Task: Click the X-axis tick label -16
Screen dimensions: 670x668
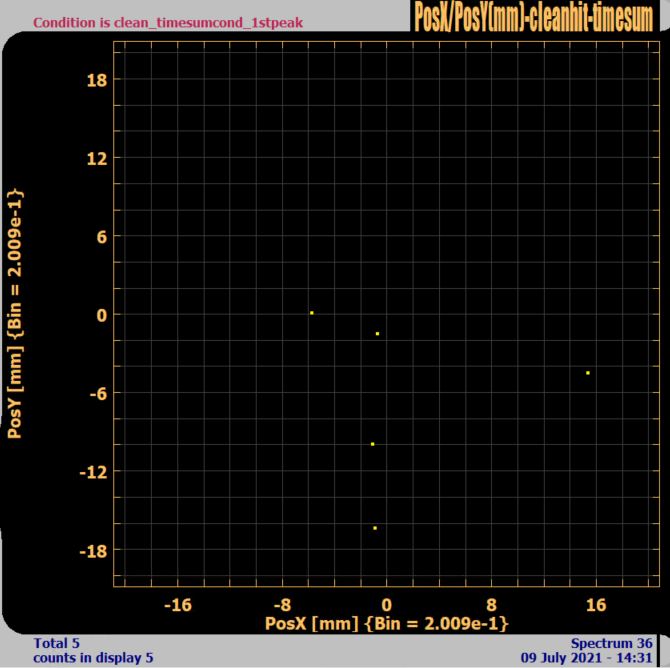Action: coord(178,605)
